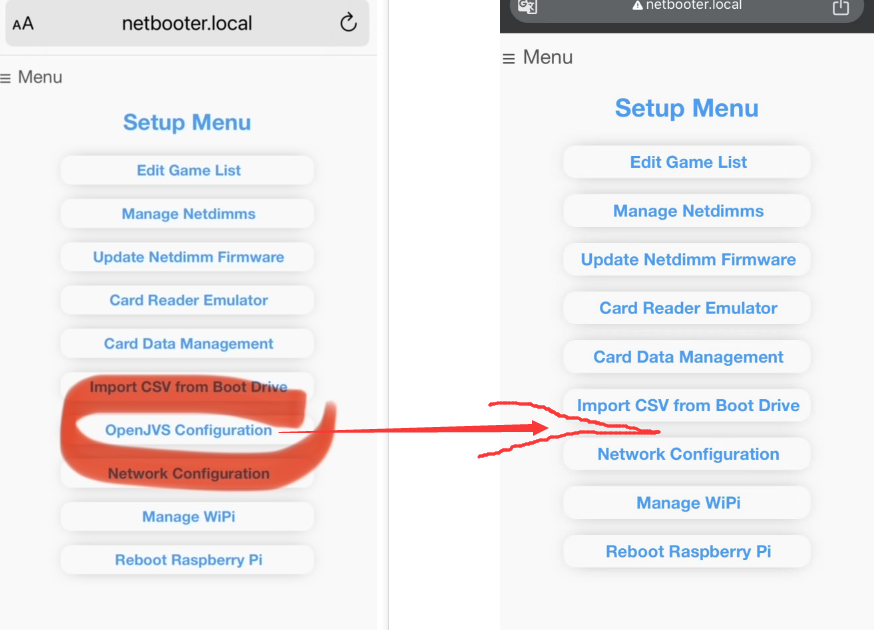Open Manage WiPi in left menu
Image resolution: width=877 pixels, height=630 pixels.
point(187,516)
